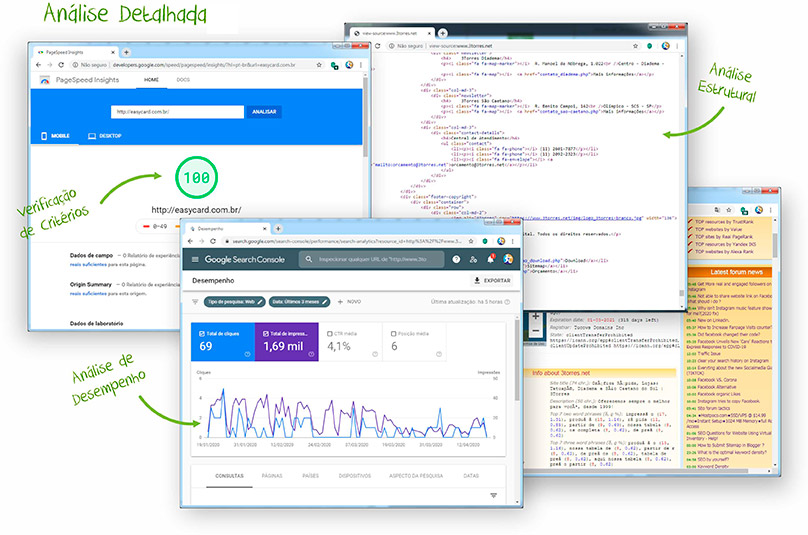
Task: Close the Desempenho browser tab
Action: (265, 228)
